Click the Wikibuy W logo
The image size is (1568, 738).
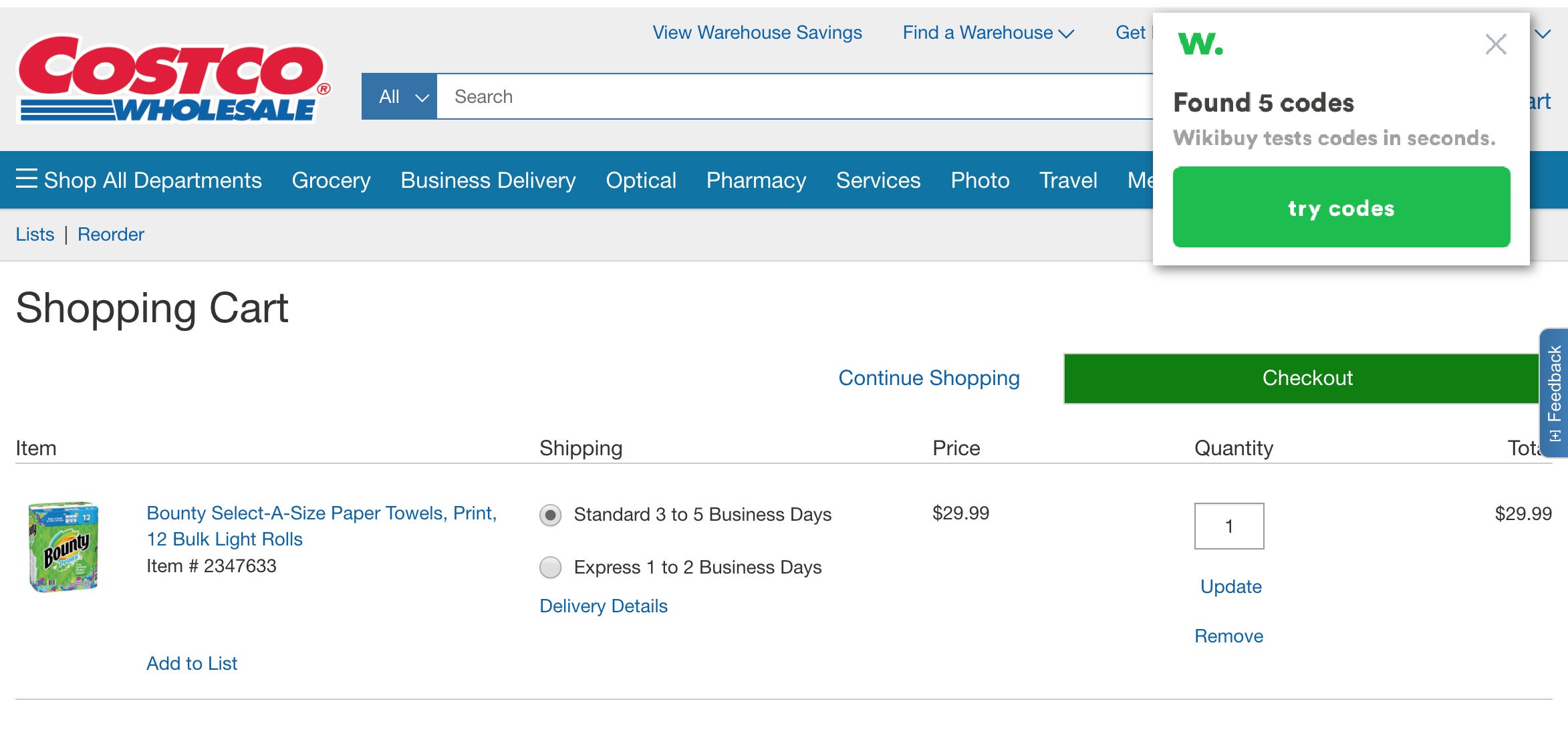click(1200, 44)
